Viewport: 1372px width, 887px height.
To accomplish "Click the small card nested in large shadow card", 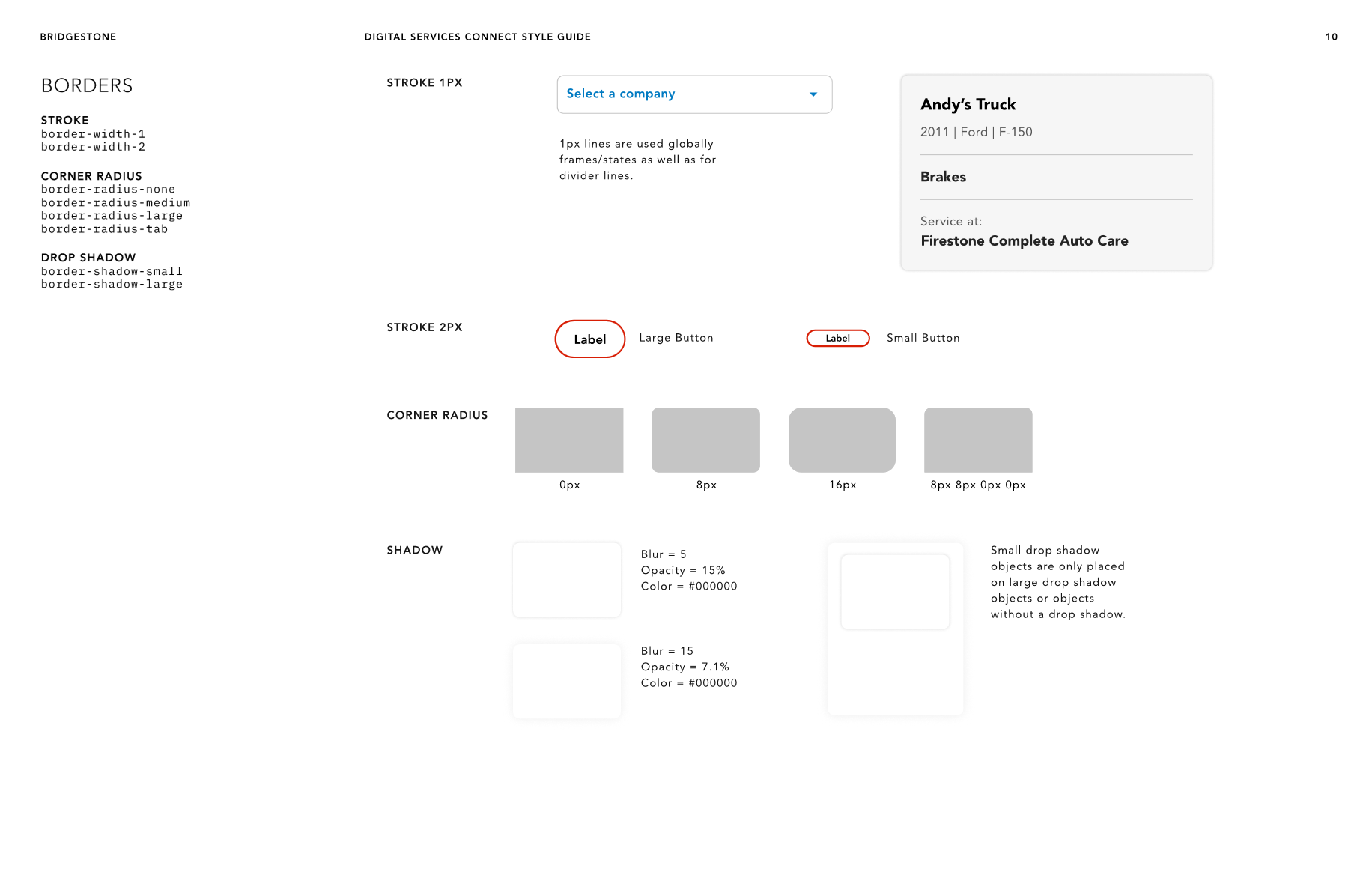I will 895,592.
